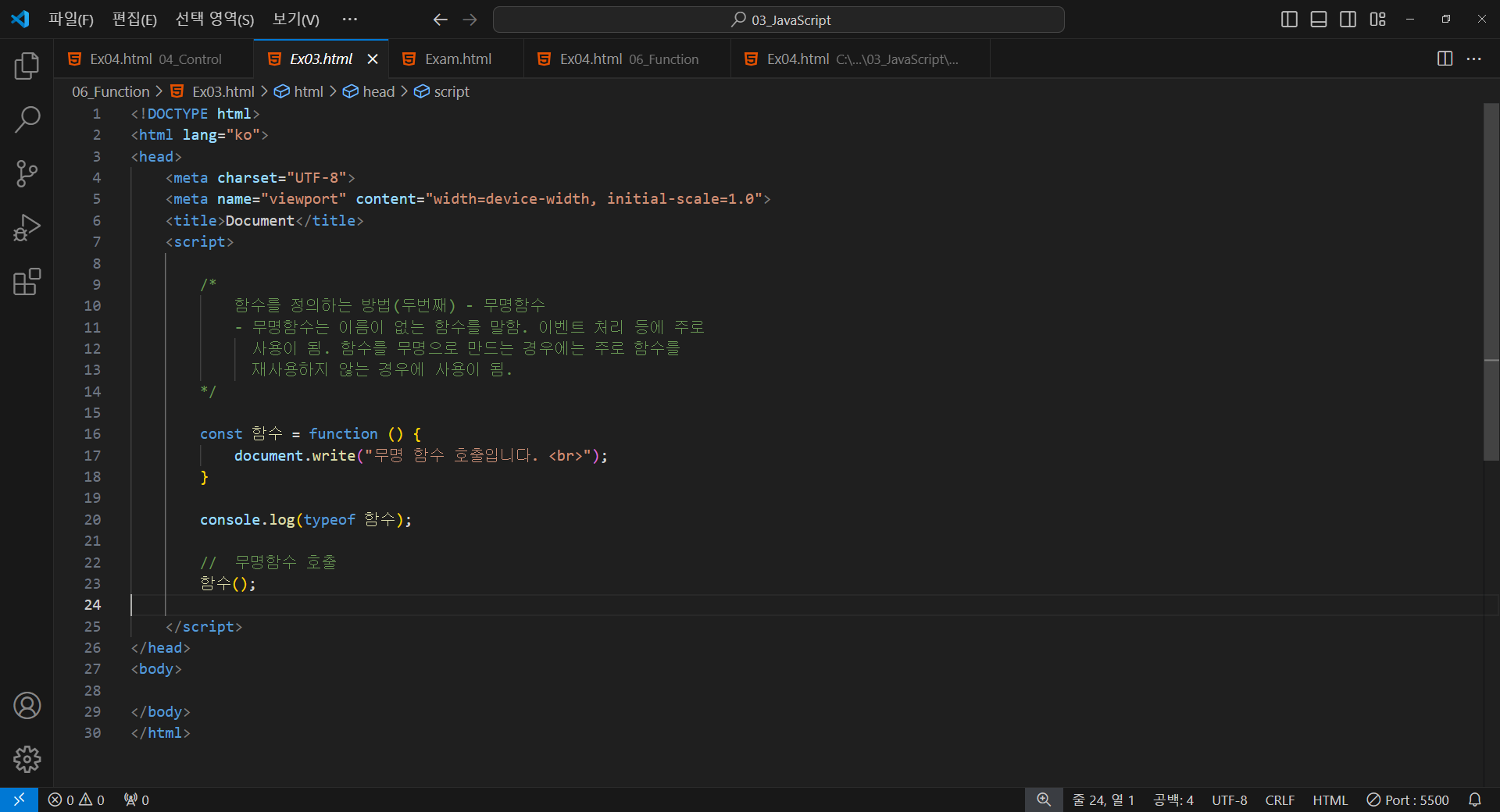Viewport: 1500px width, 812px height.
Task: Switch to Ex04.html 06_Function tab
Action: (x=627, y=59)
